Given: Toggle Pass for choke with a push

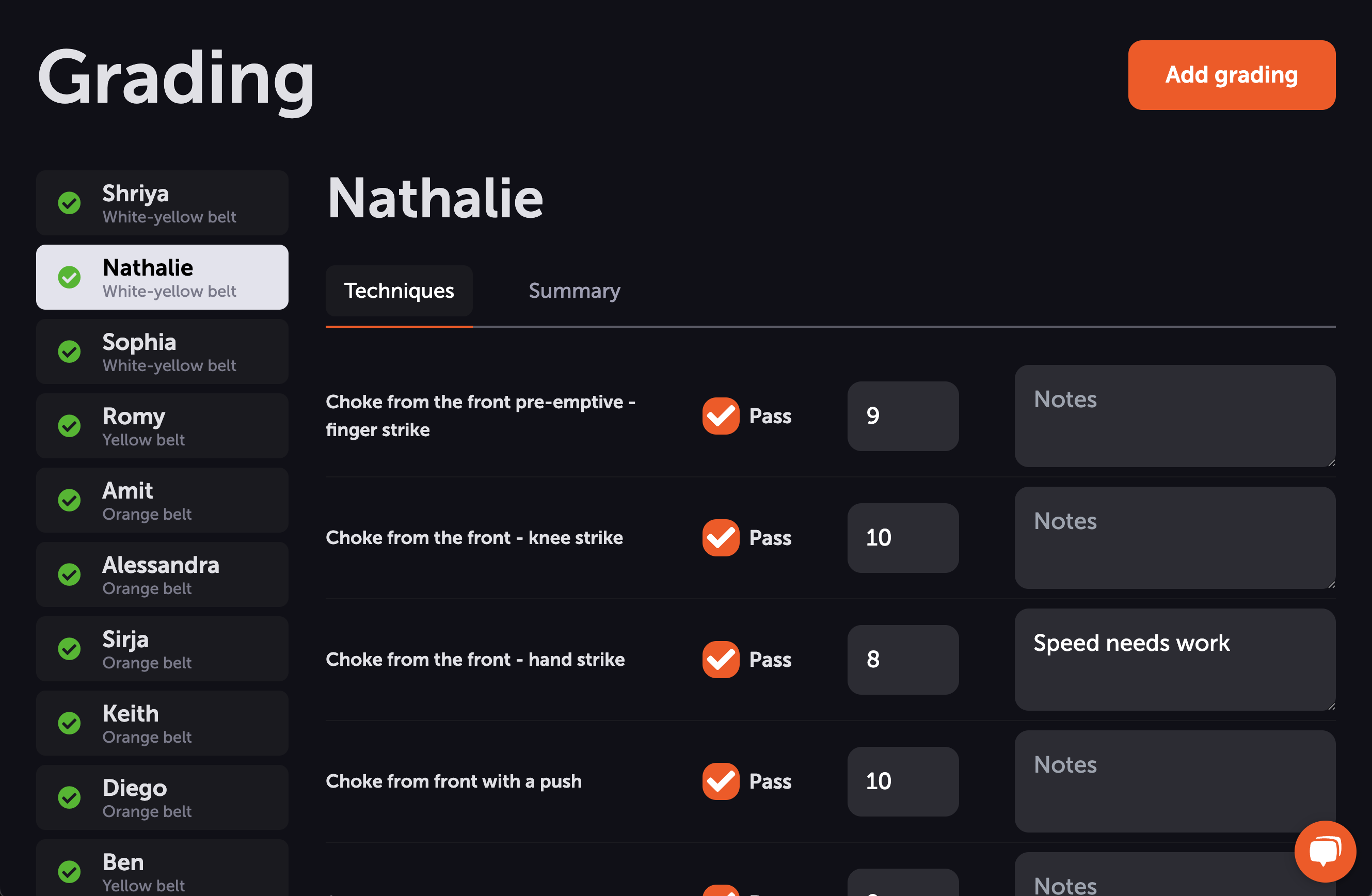Looking at the screenshot, I should coord(721,781).
